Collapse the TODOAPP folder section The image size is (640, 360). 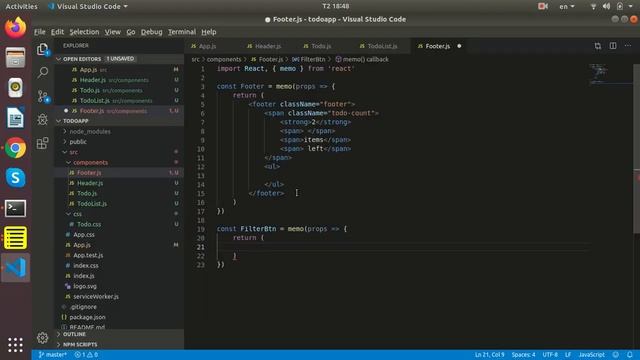[x=58, y=121]
